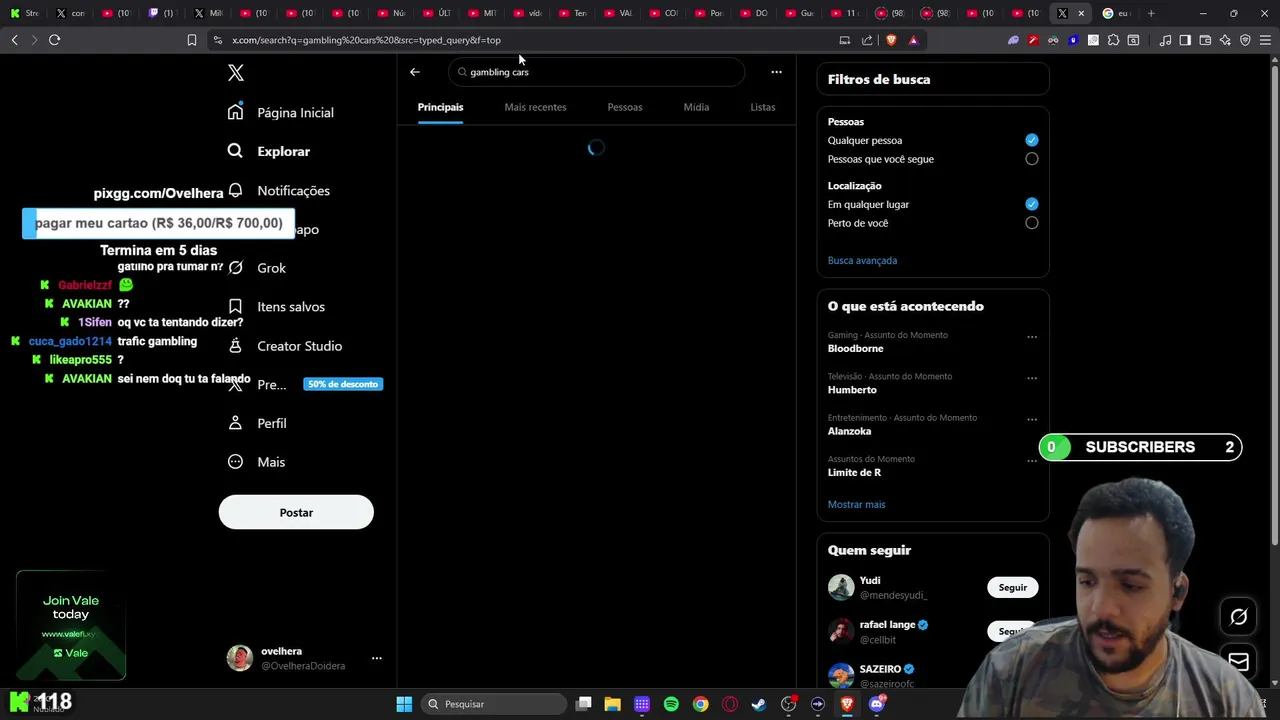The height and width of the screenshot is (720, 1280).
Task: Open account options dots next to ovelhera
Action: click(x=376, y=658)
